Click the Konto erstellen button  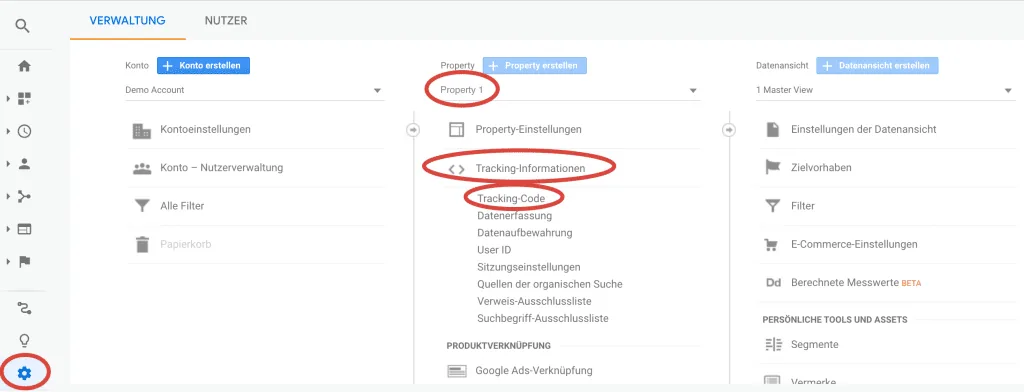pyautogui.click(x=203, y=65)
